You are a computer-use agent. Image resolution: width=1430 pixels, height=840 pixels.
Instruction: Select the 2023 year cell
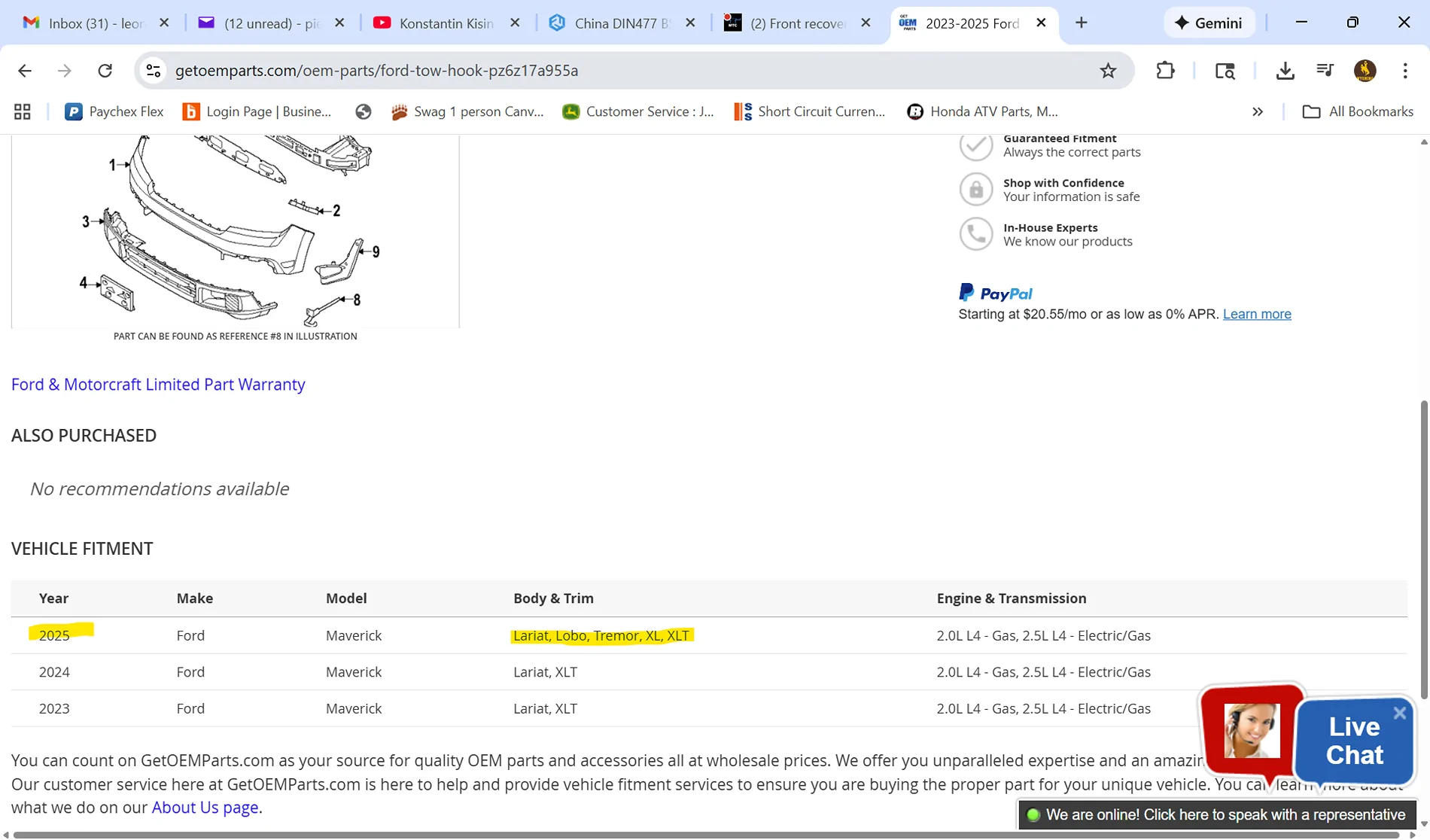54,709
